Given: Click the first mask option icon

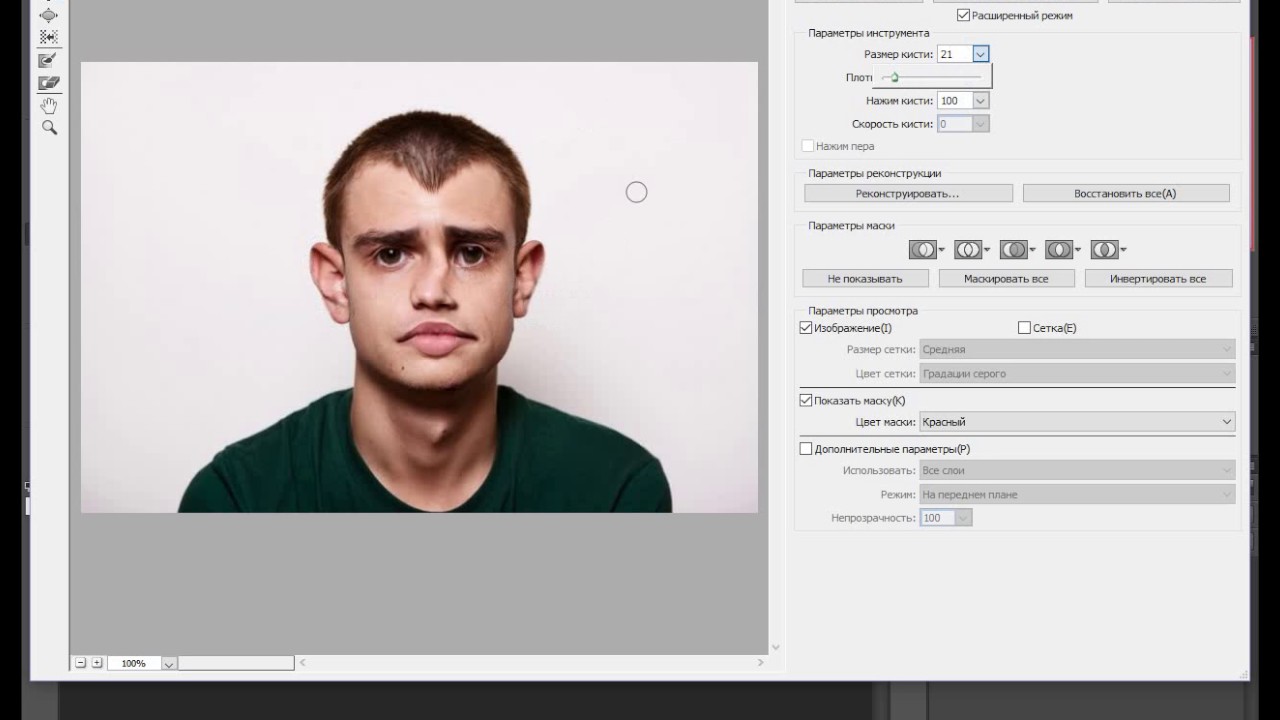Looking at the screenshot, I should (922, 249).
